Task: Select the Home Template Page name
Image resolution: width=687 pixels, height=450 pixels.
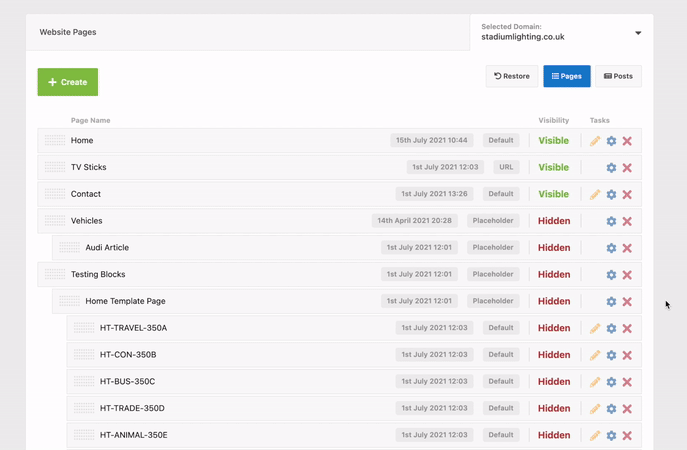Action: coord(125,301)
